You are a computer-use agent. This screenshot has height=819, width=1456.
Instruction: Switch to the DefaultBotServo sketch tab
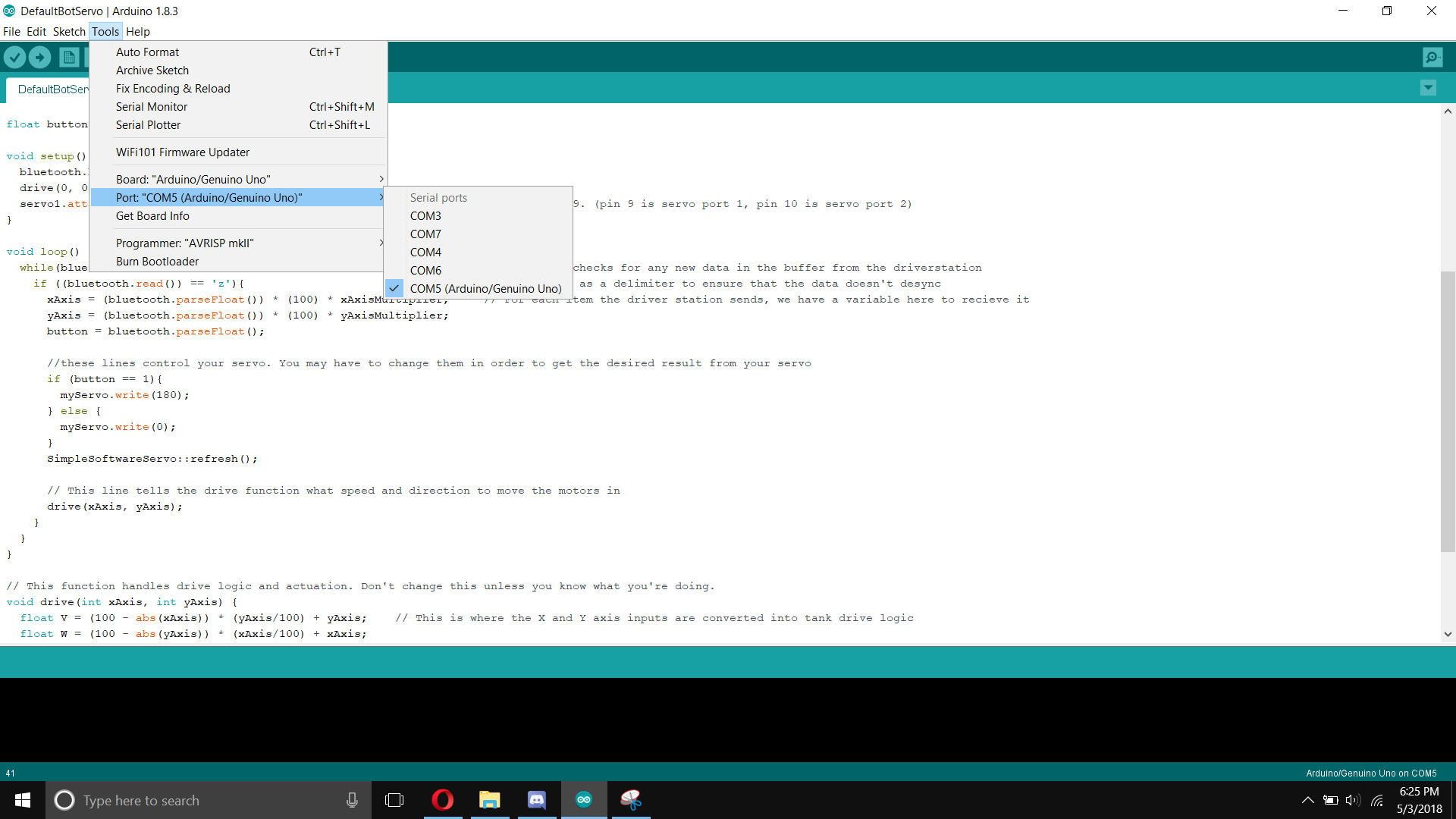point(48,89)
